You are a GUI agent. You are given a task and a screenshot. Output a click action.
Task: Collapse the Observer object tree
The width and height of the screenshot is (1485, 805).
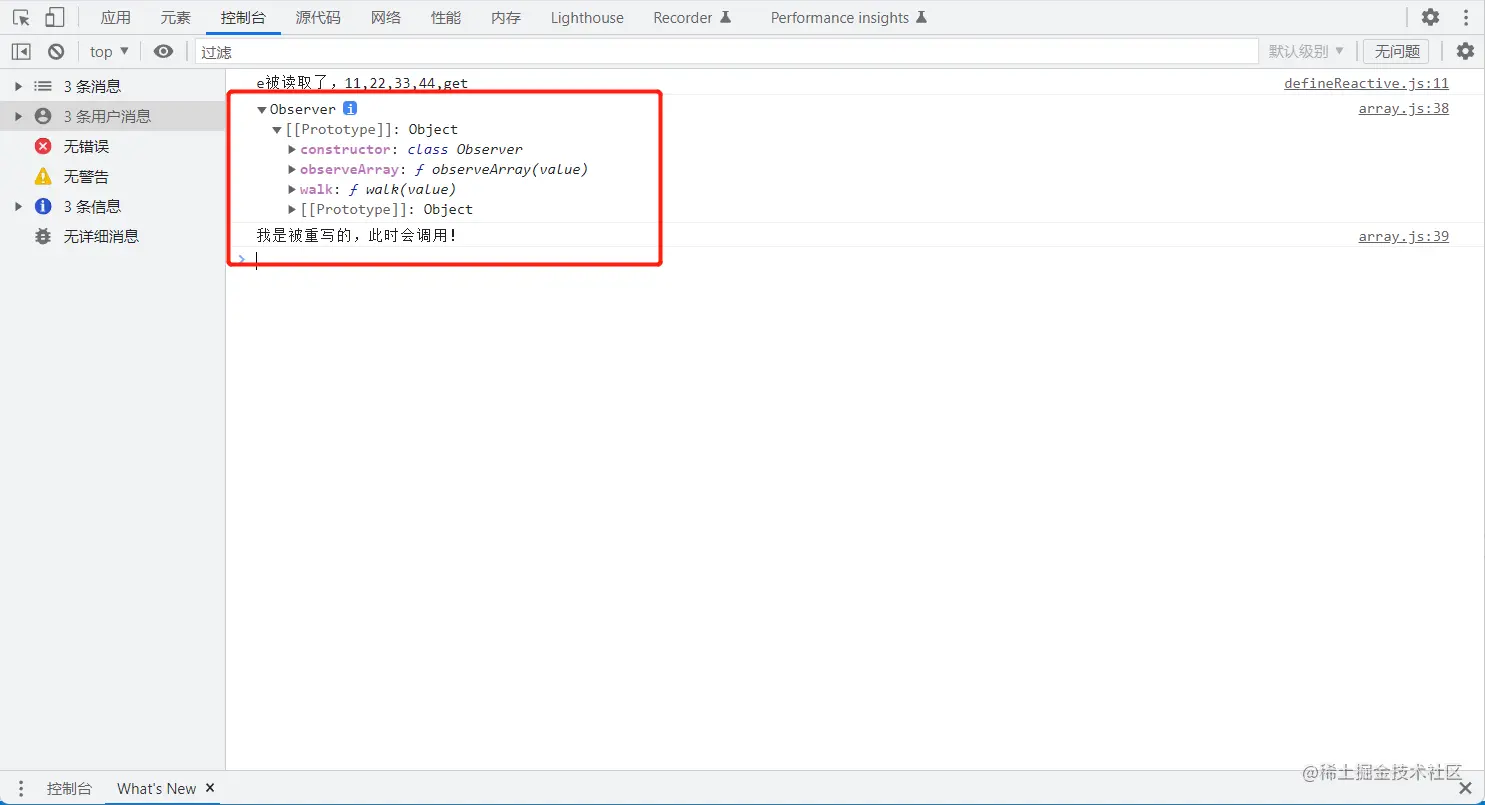(262, 109)
